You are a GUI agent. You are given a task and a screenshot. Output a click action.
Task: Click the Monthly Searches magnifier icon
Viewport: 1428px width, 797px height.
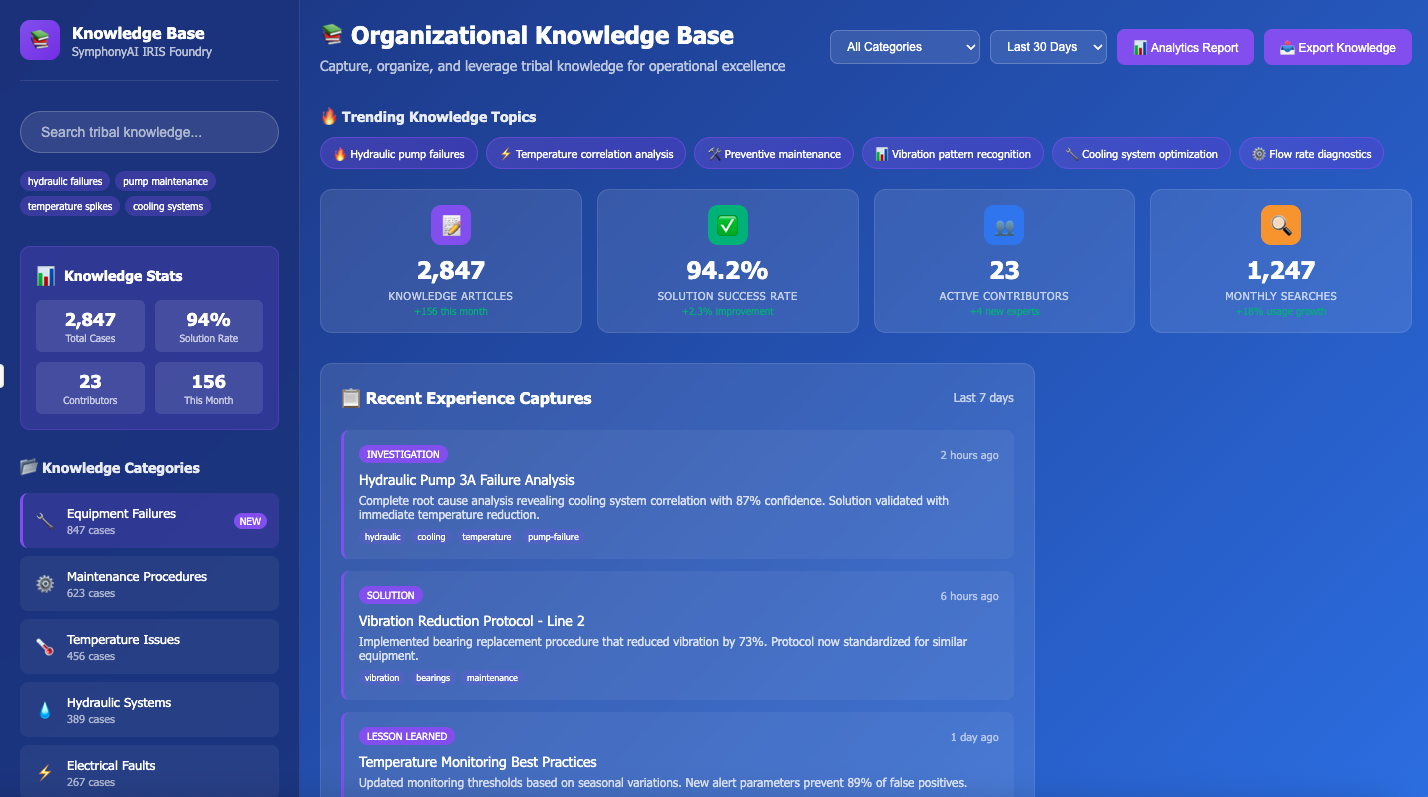click(x=1280, y=225)
